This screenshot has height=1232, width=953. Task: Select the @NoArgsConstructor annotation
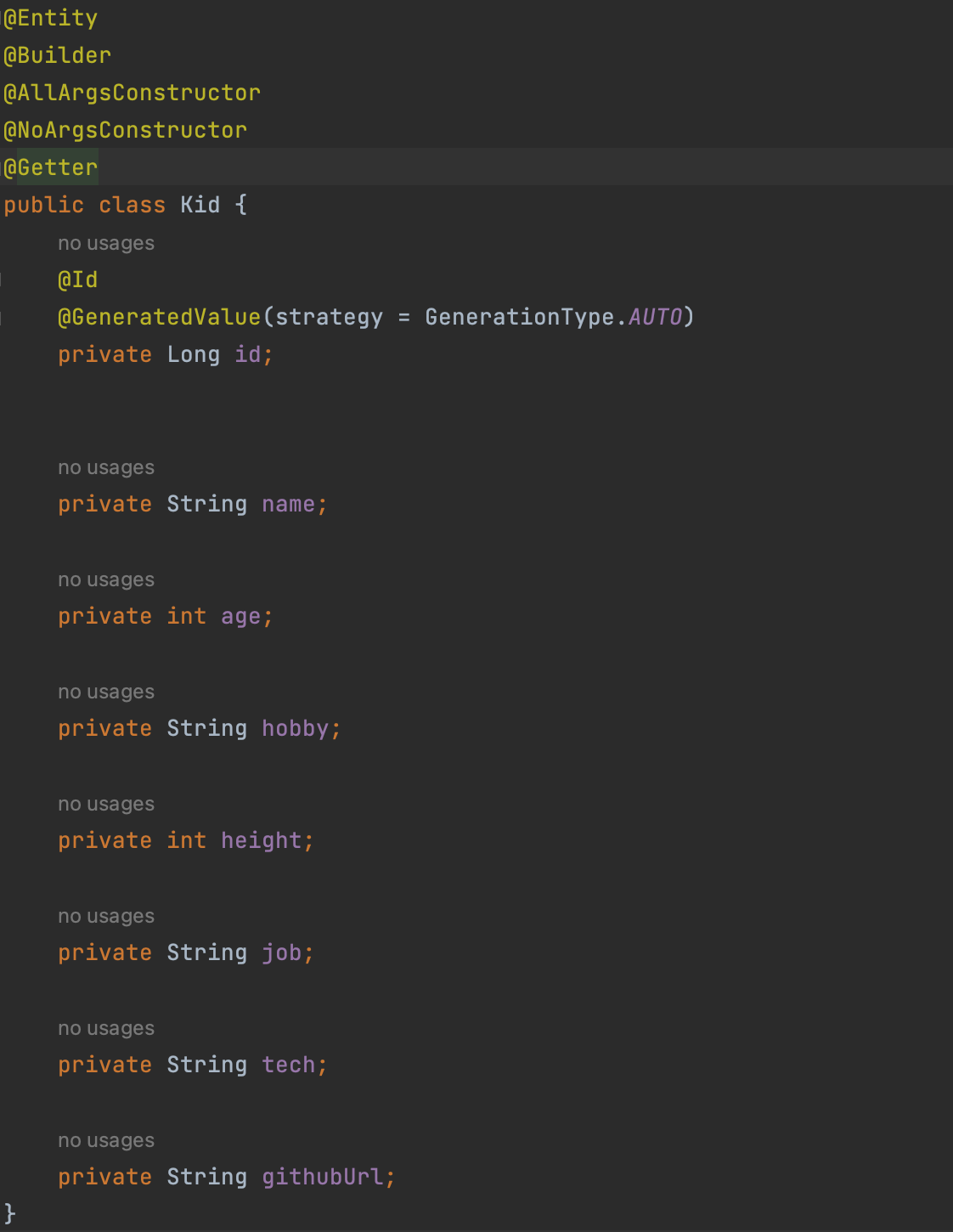(126, 130)
